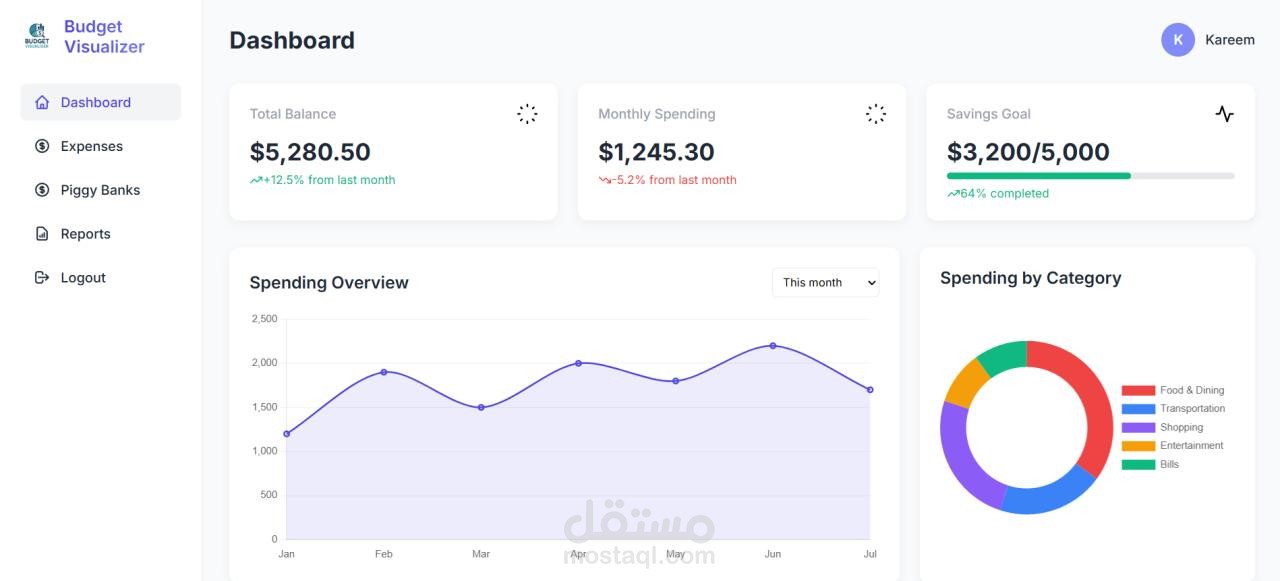Open the Expenses menu item
This screenshot has height=581, width=1280.
point(91,146)
